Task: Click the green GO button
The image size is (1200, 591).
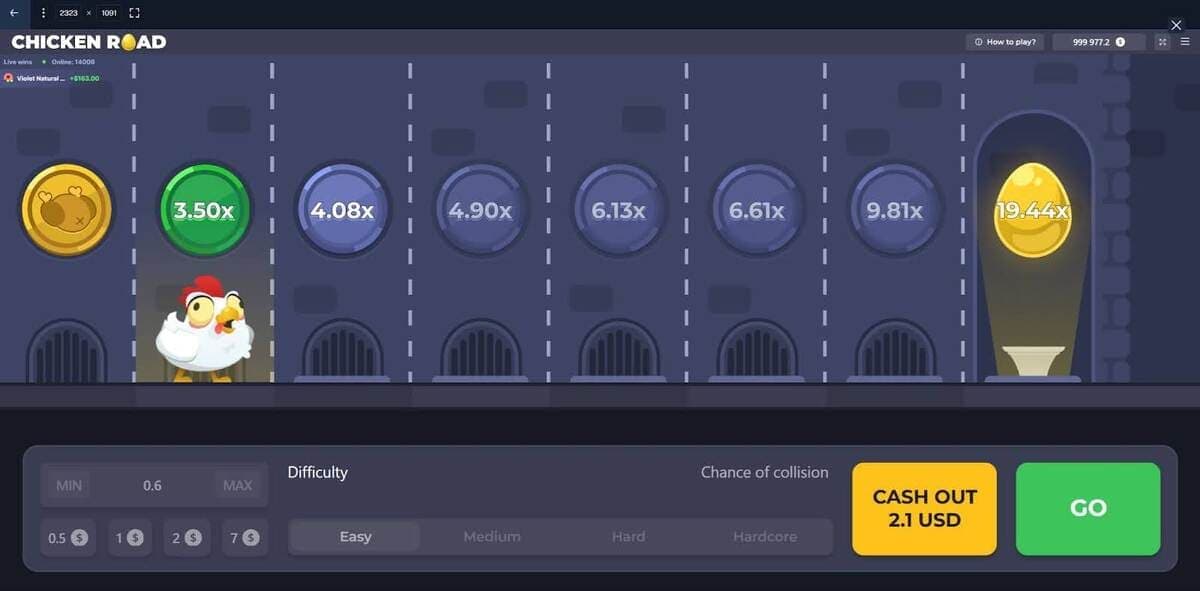Action: [x=1088, y=508]
